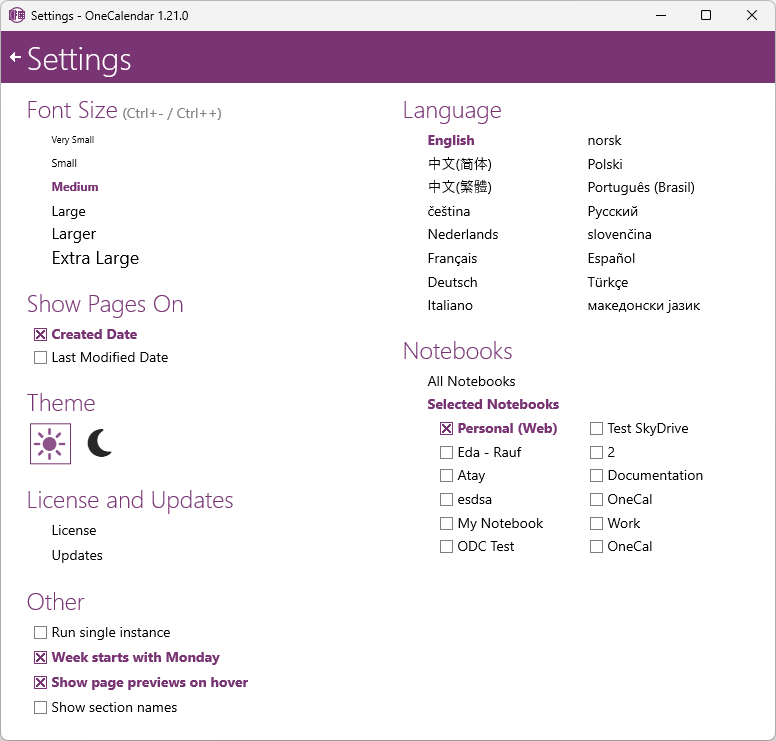This screenshot has height=741, width=776.
Task: Pick Extra Large font size
Action: [95, 258]
